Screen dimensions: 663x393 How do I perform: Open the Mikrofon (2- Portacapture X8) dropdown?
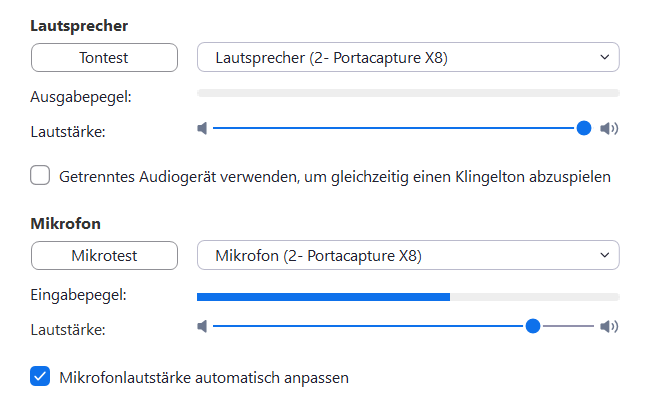(408, 255)
